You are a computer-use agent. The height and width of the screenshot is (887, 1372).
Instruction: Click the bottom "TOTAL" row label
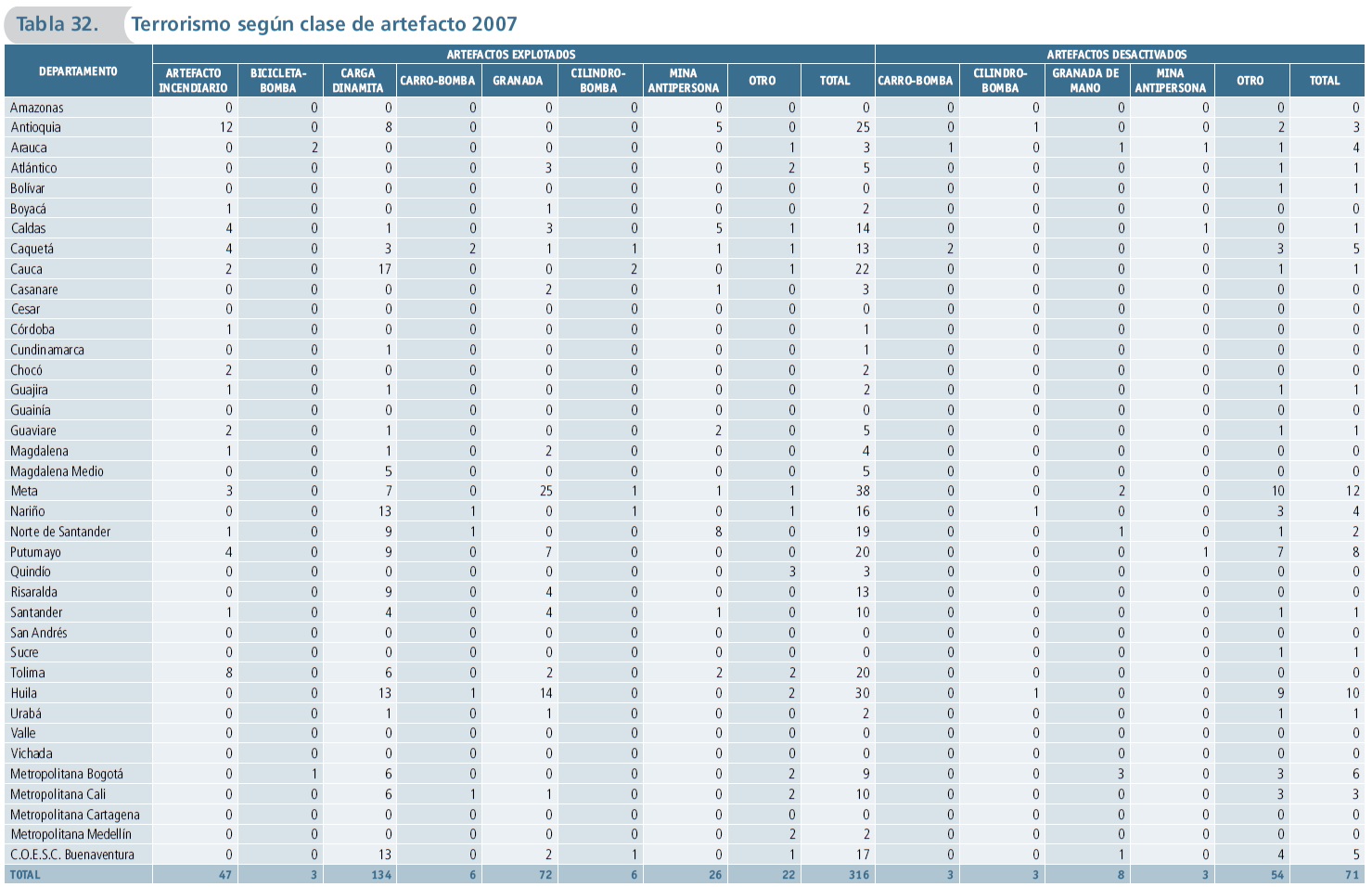point(25,875)
